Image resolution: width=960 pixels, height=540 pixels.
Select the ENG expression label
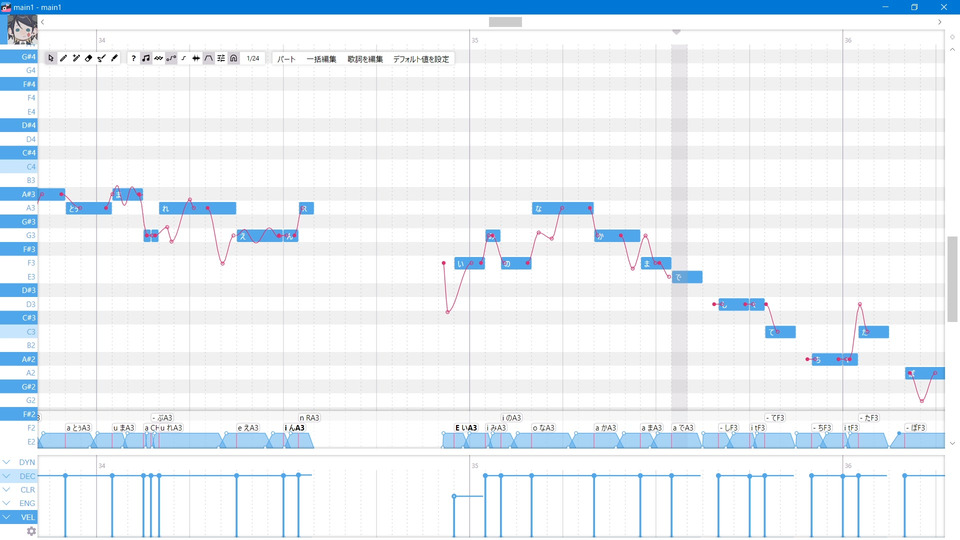pyautogui.click(x=27, y=503)
